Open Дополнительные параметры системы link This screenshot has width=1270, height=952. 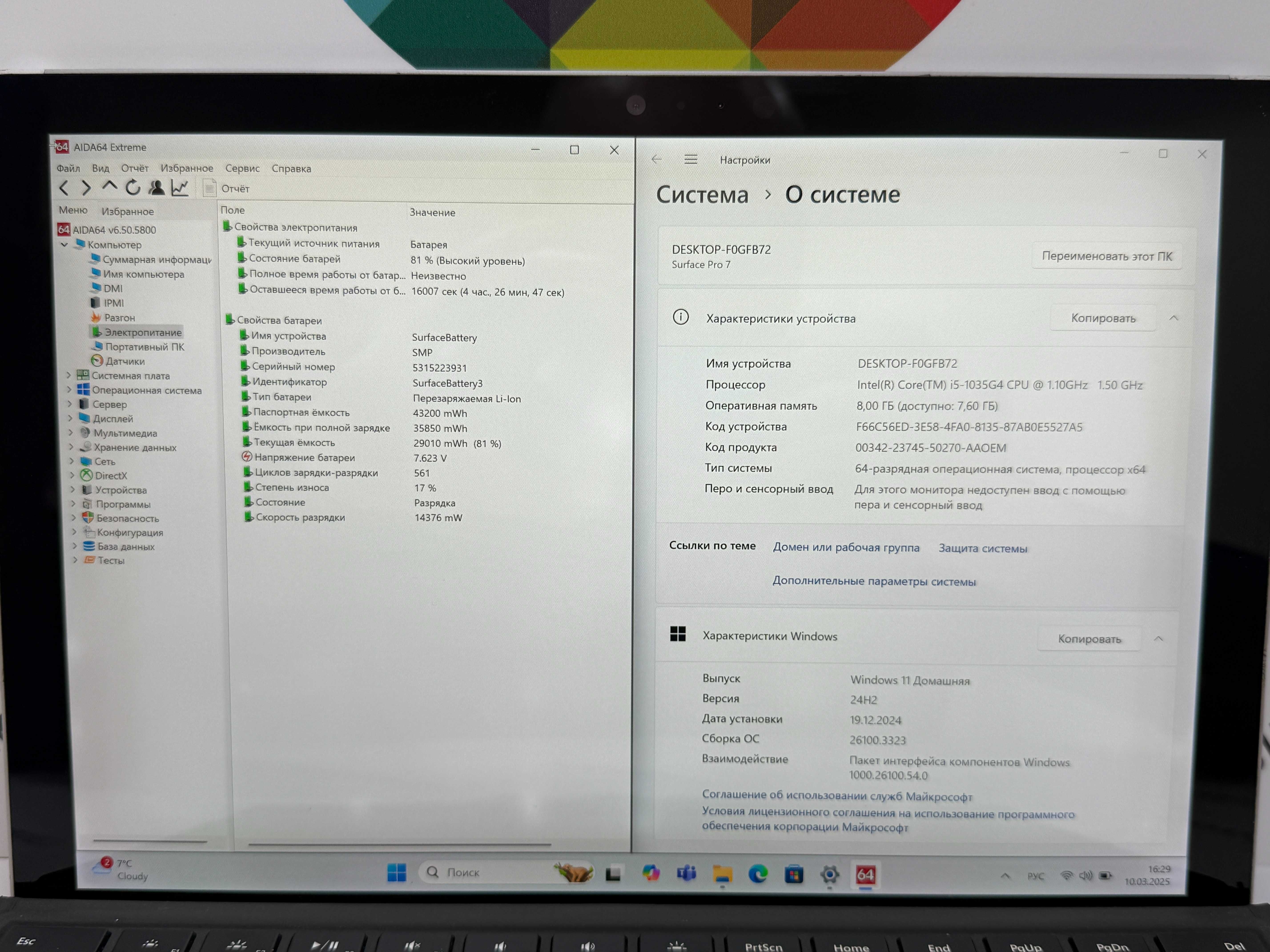tap(874, 581)
